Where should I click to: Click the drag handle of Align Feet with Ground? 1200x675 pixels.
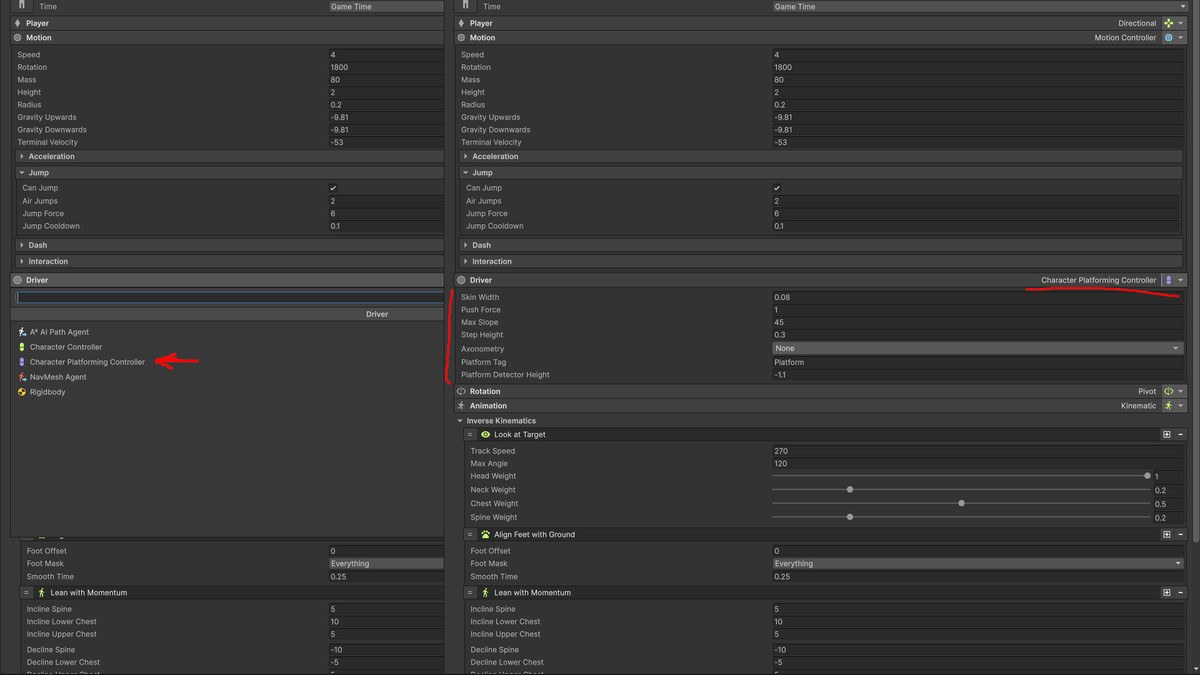point(470,535)
